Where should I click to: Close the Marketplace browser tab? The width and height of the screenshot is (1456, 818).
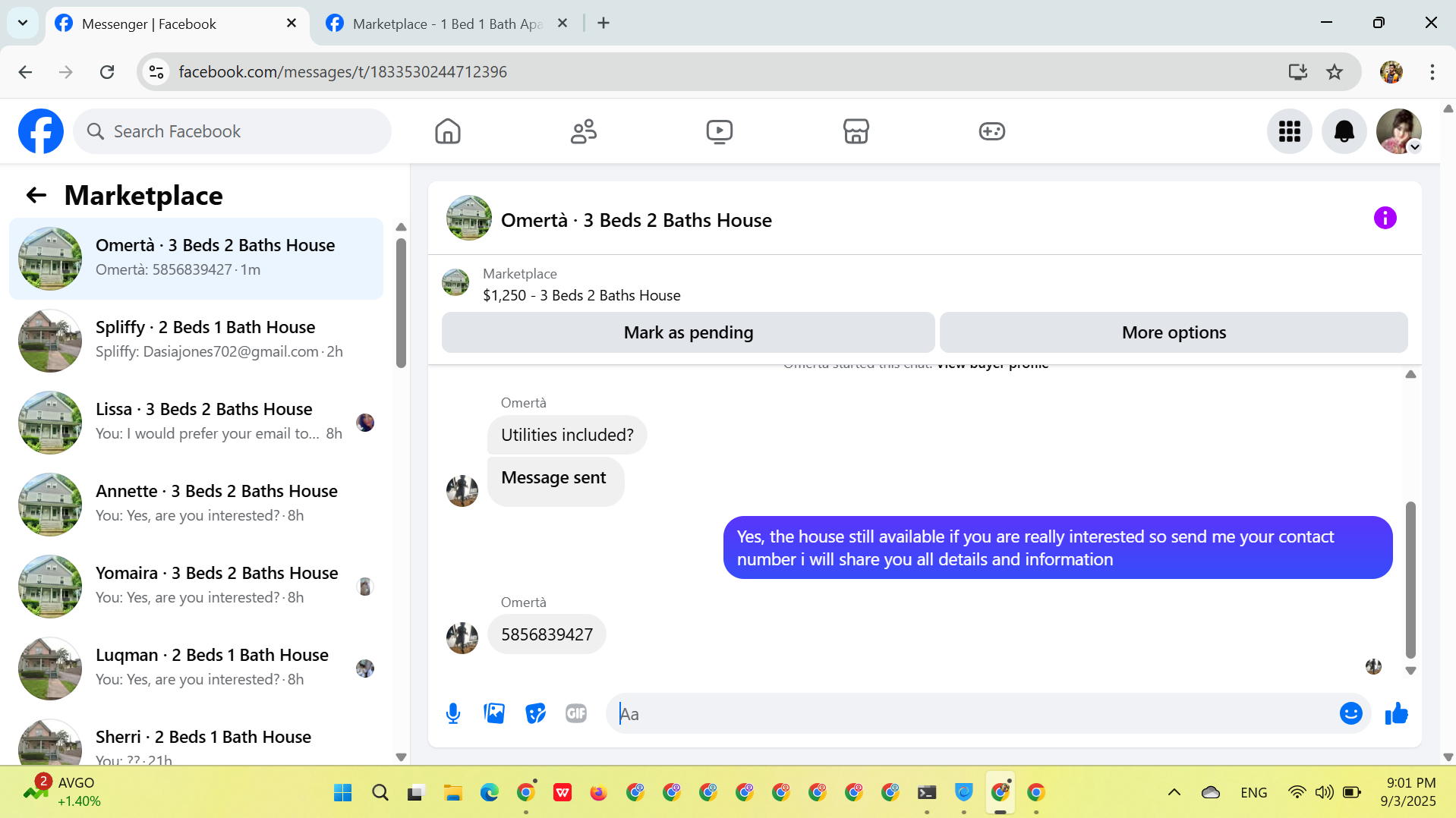[x=563, y=24]
